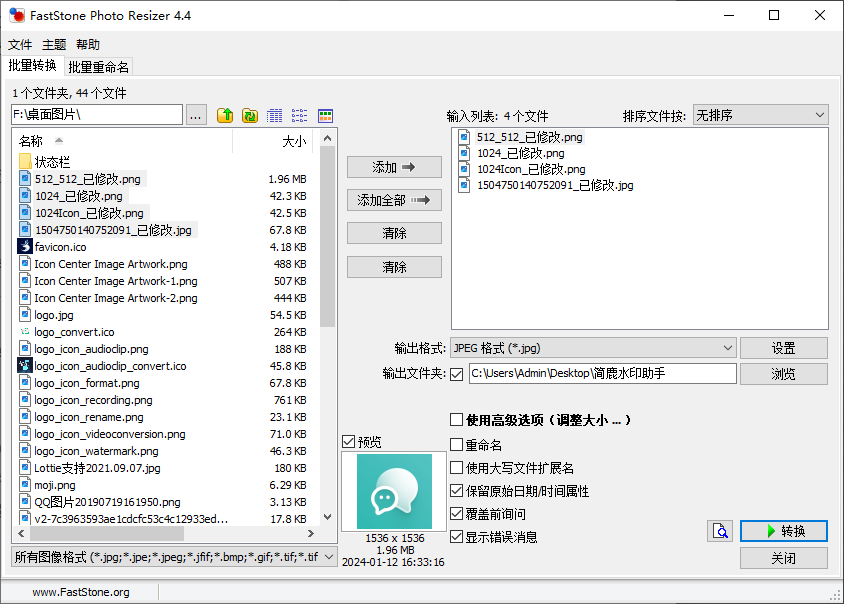Switch file list to details view
This screenshot has width=844, height=604.
[x=275, y=116]
